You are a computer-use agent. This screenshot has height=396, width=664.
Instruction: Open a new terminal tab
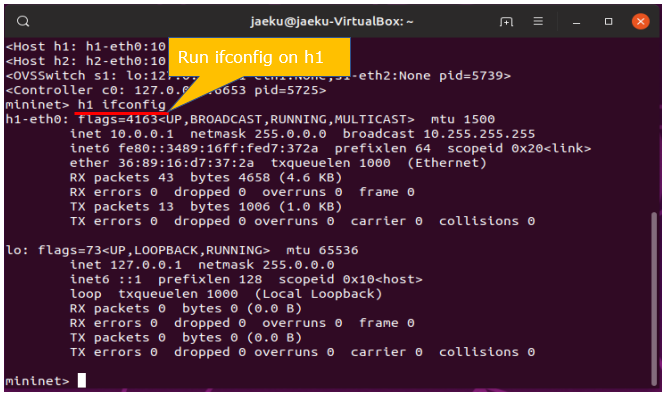506,21
